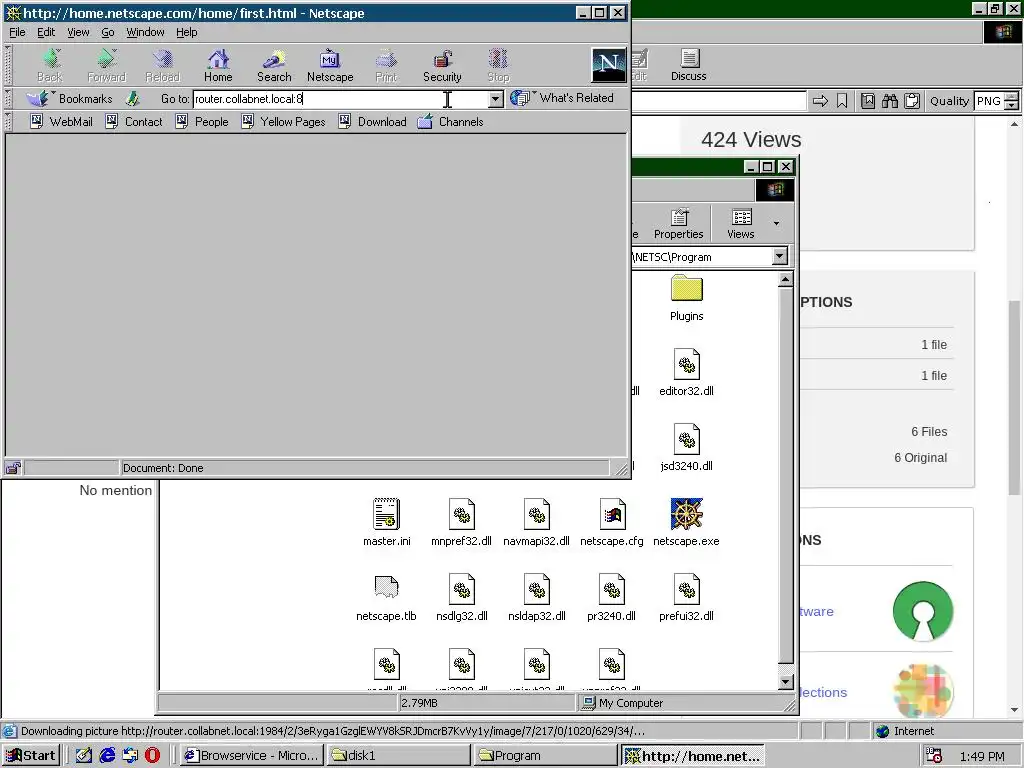
Task: Click the Forward button in Netscape toolbar
Action: [106, 66]
